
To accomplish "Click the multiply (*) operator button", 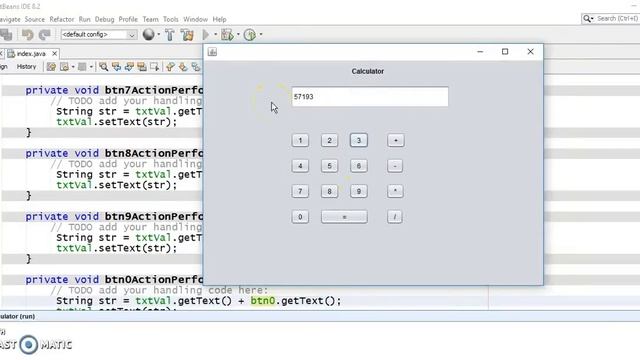I will 395,191.
